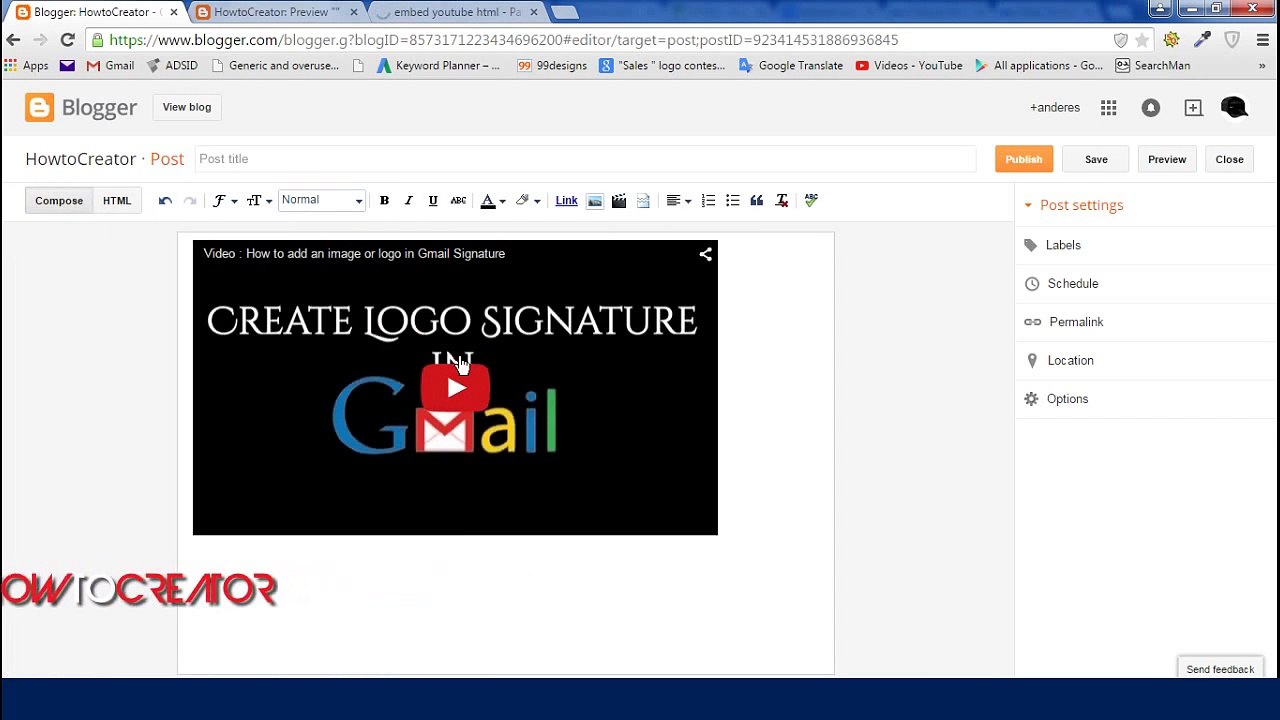This screenshot has width=1280, height=720.
Task: Open the 99designs bookmark
Action: tap(552, 66)
